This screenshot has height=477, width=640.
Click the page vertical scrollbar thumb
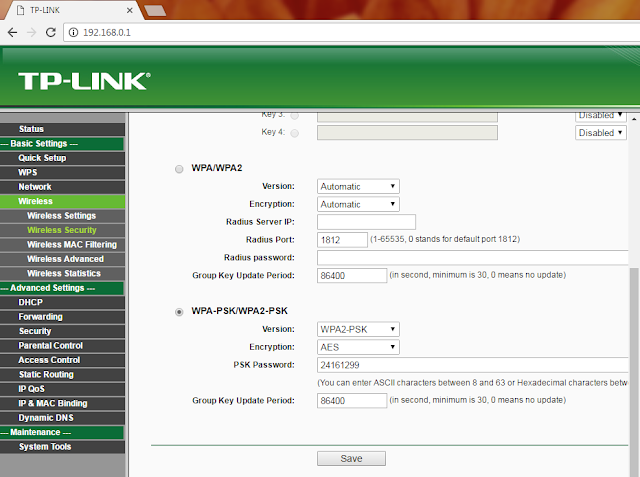coord(634,371)
